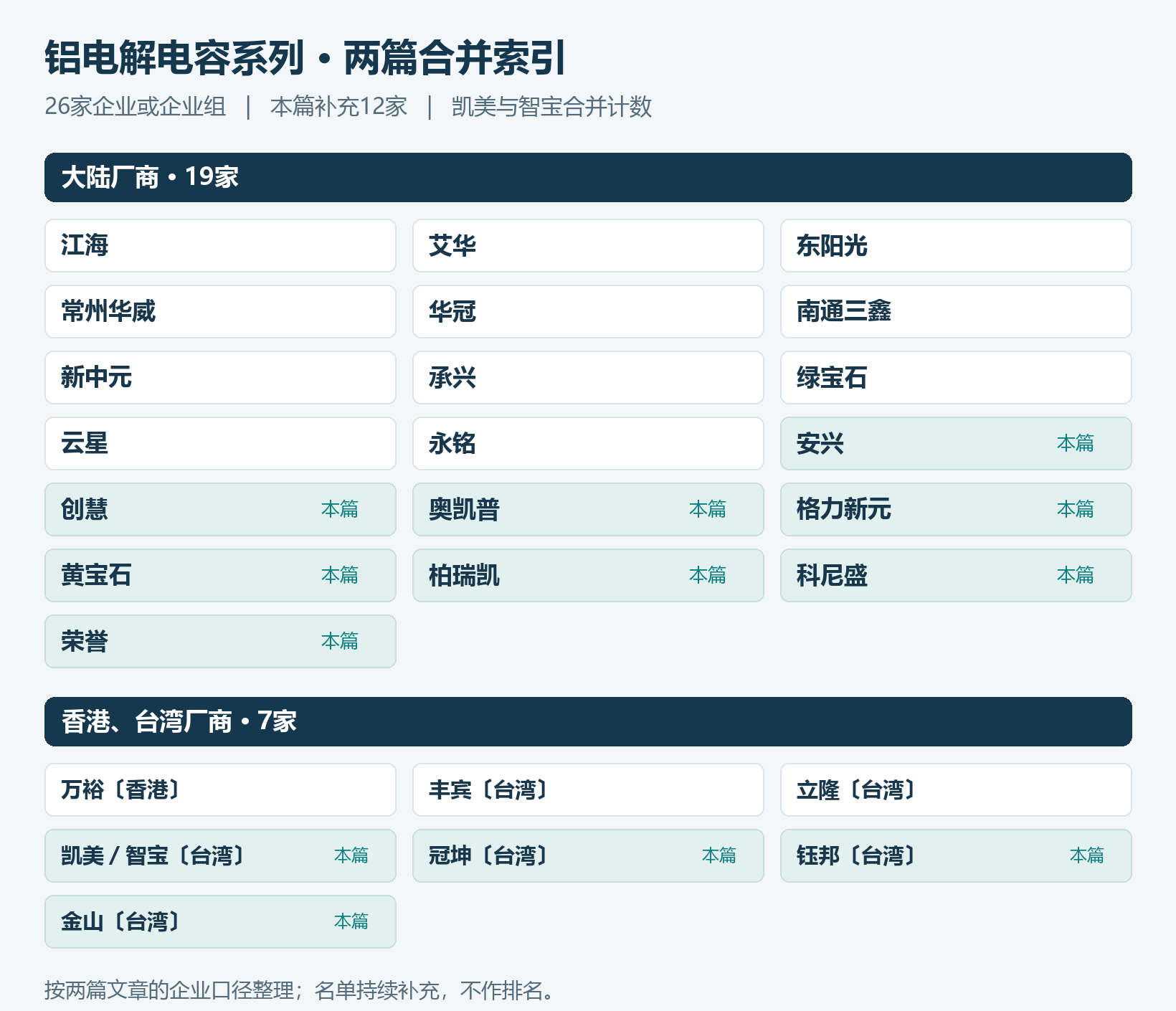
Task: Select the 立隆〔台湾〕 entry
Action: [956, 789]
